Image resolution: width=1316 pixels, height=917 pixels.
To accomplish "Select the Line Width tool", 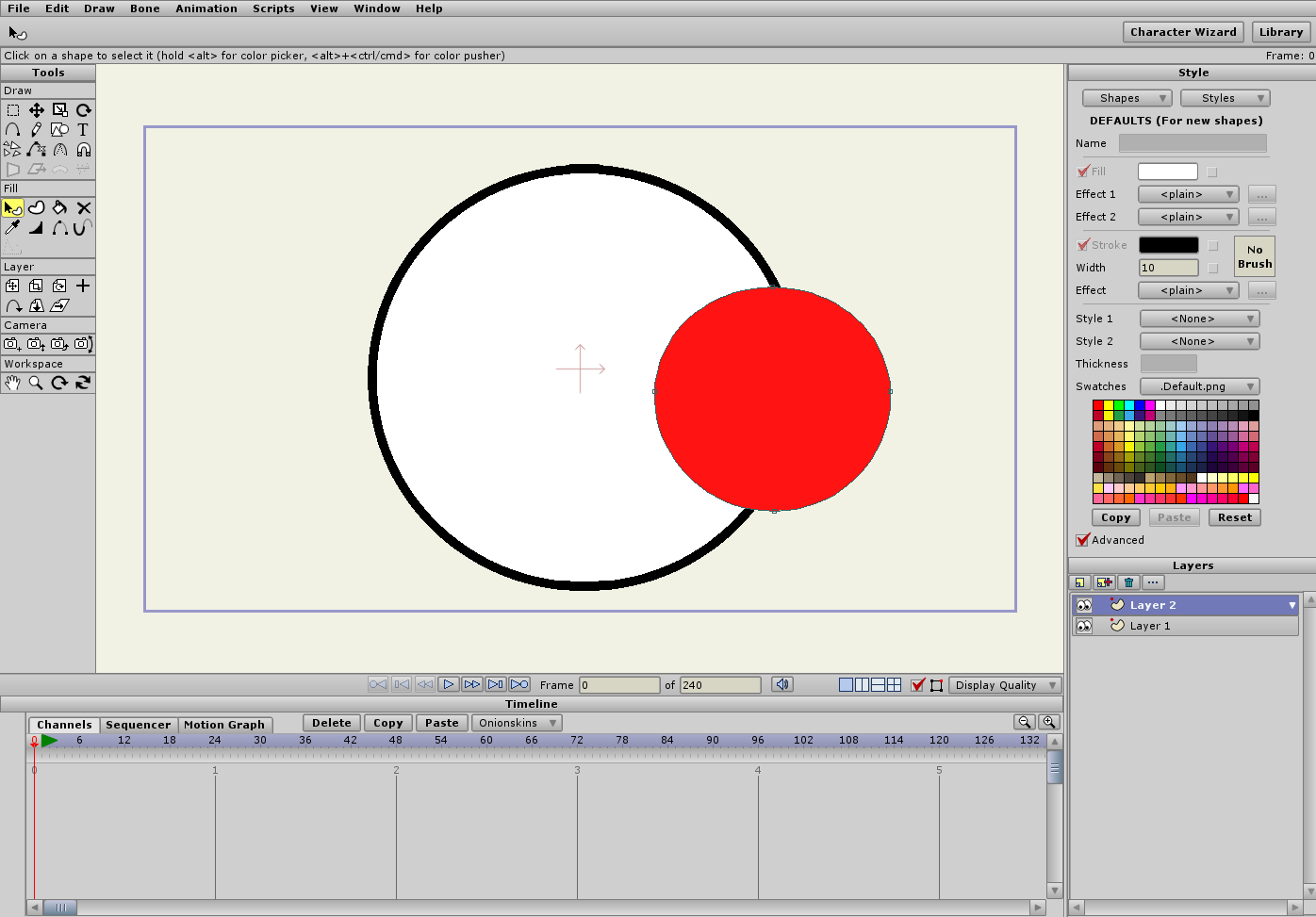I will tap(37, 227).
